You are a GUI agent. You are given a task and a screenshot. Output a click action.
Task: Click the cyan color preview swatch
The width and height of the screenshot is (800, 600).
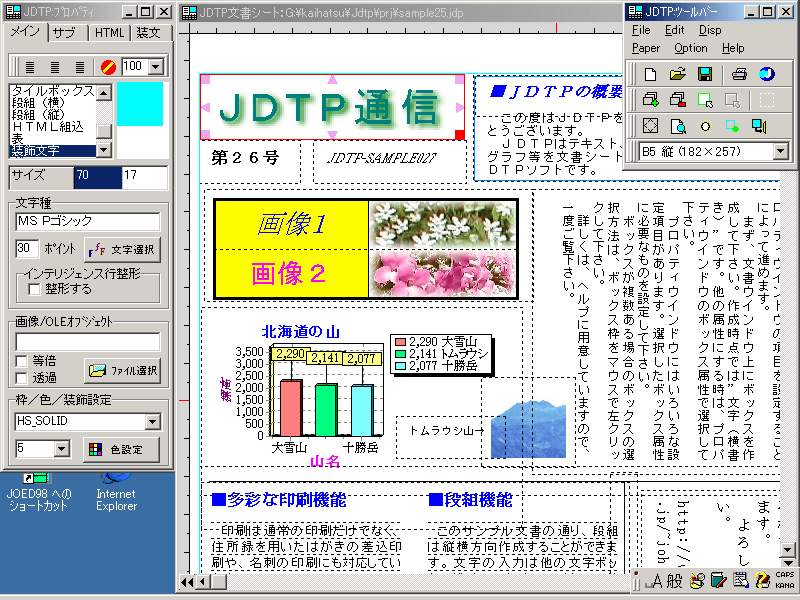tap(140, 104)
